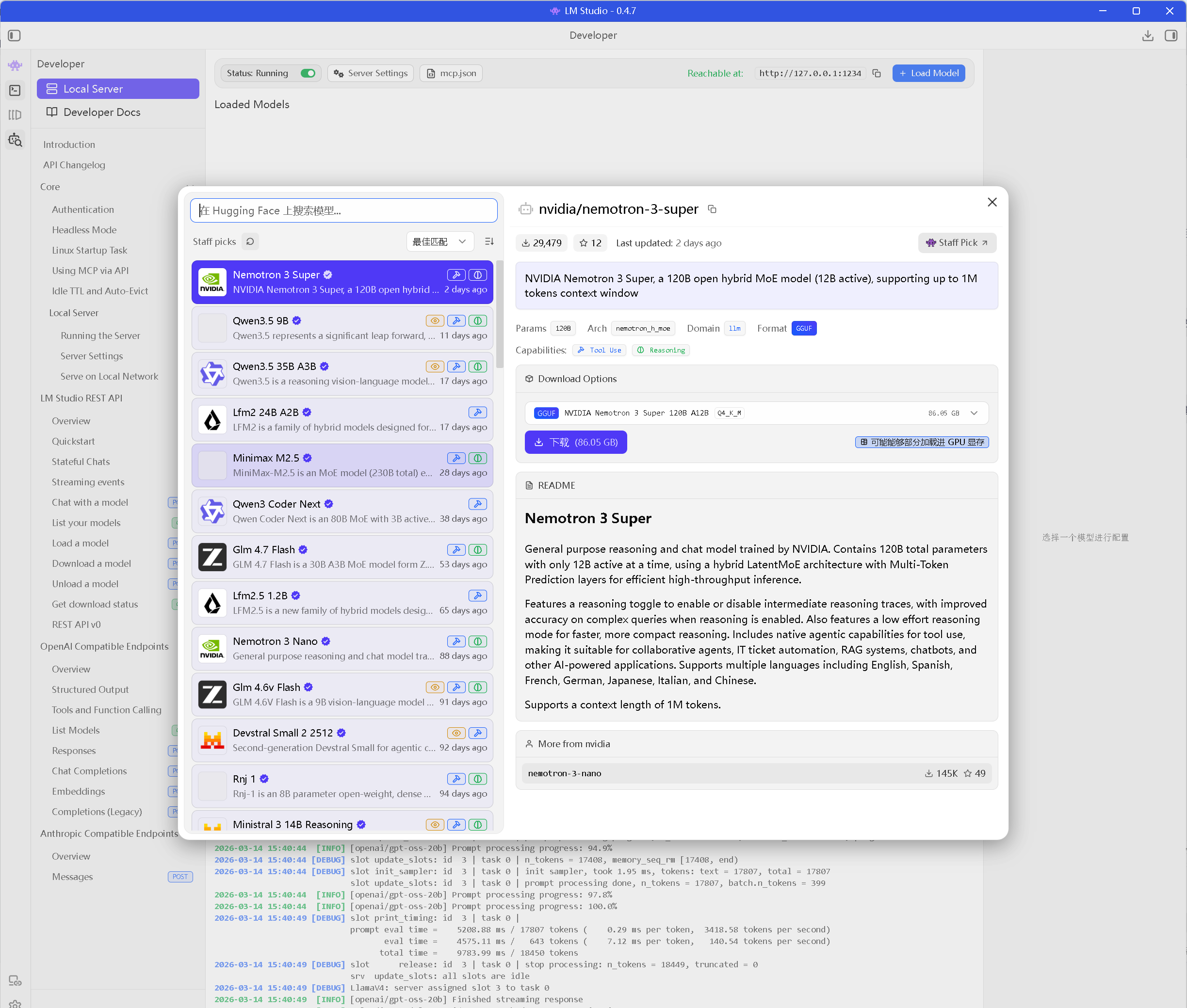Image resolution: width=1187 pixels, height=1008 pixels.
Task: Click the Developer terminal sidebar icon
Action: click(x=15, y=90)
